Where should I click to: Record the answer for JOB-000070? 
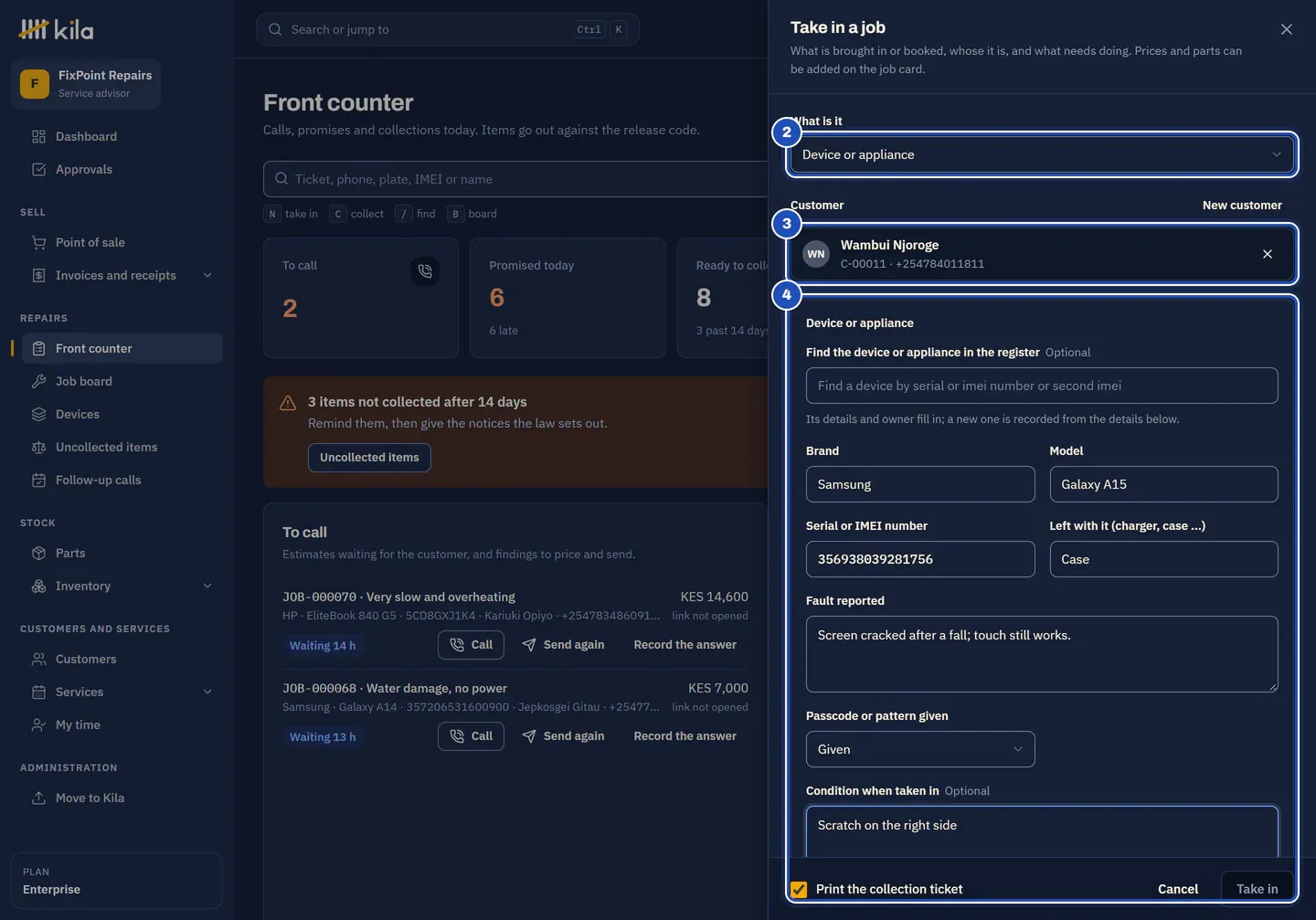coord(685,644)
